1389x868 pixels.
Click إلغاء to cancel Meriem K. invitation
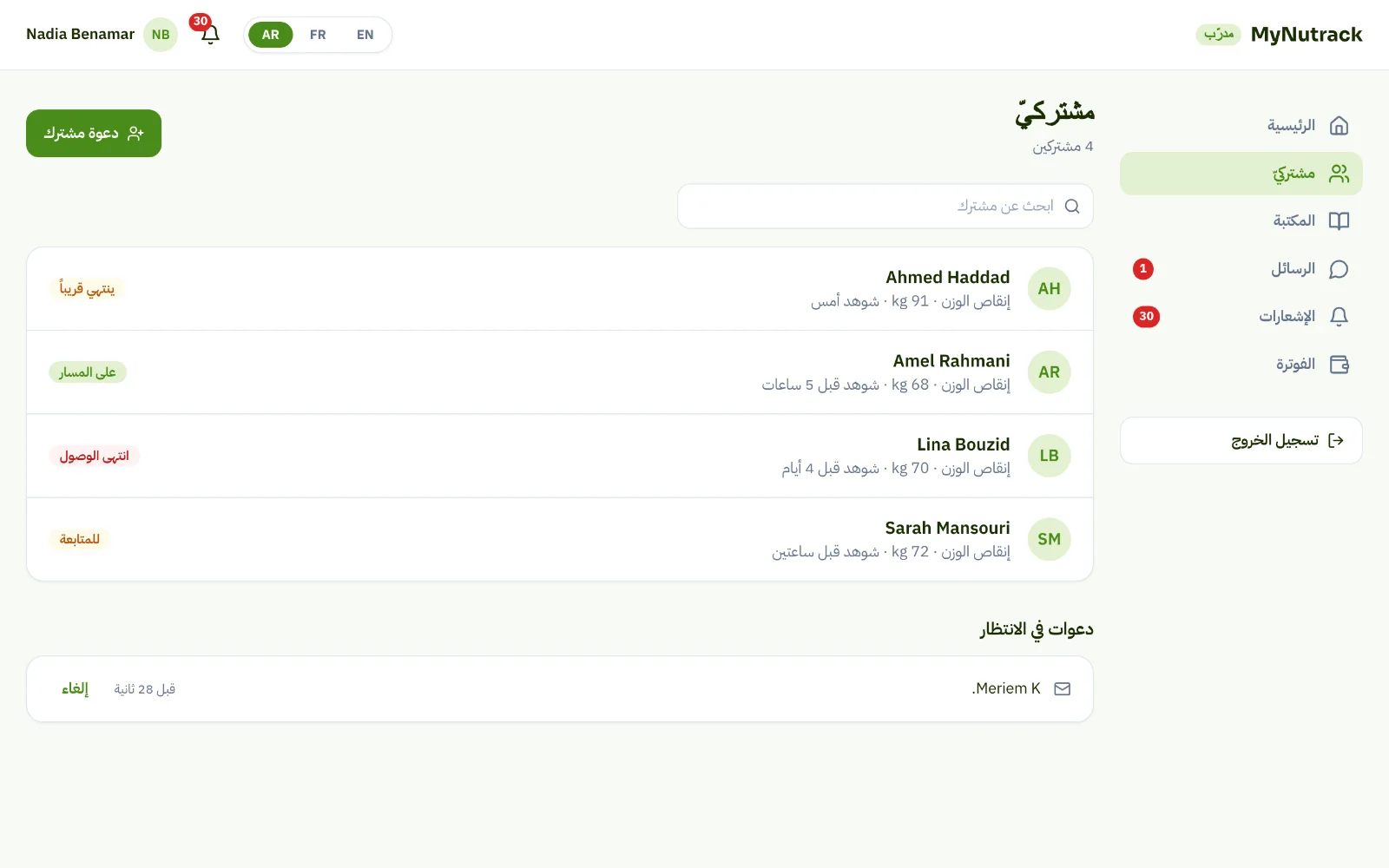pos(75,689)
